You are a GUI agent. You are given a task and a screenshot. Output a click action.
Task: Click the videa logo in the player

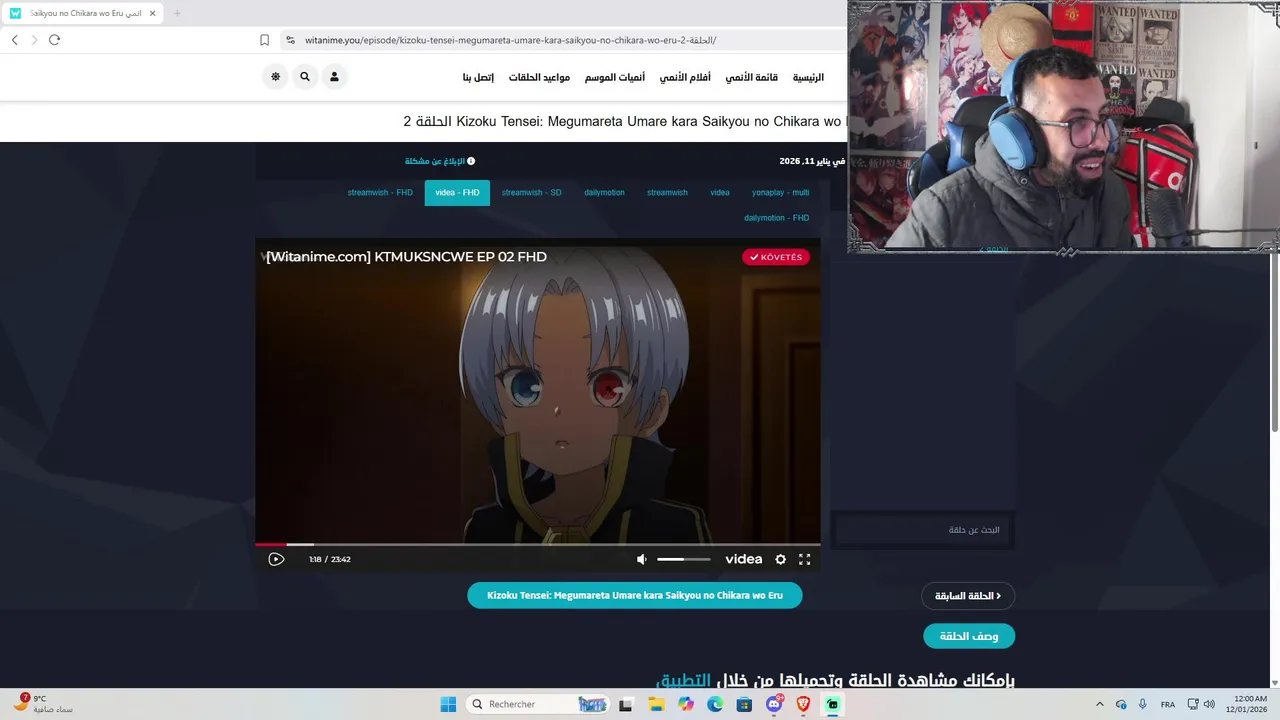click(x=743, y=559)
